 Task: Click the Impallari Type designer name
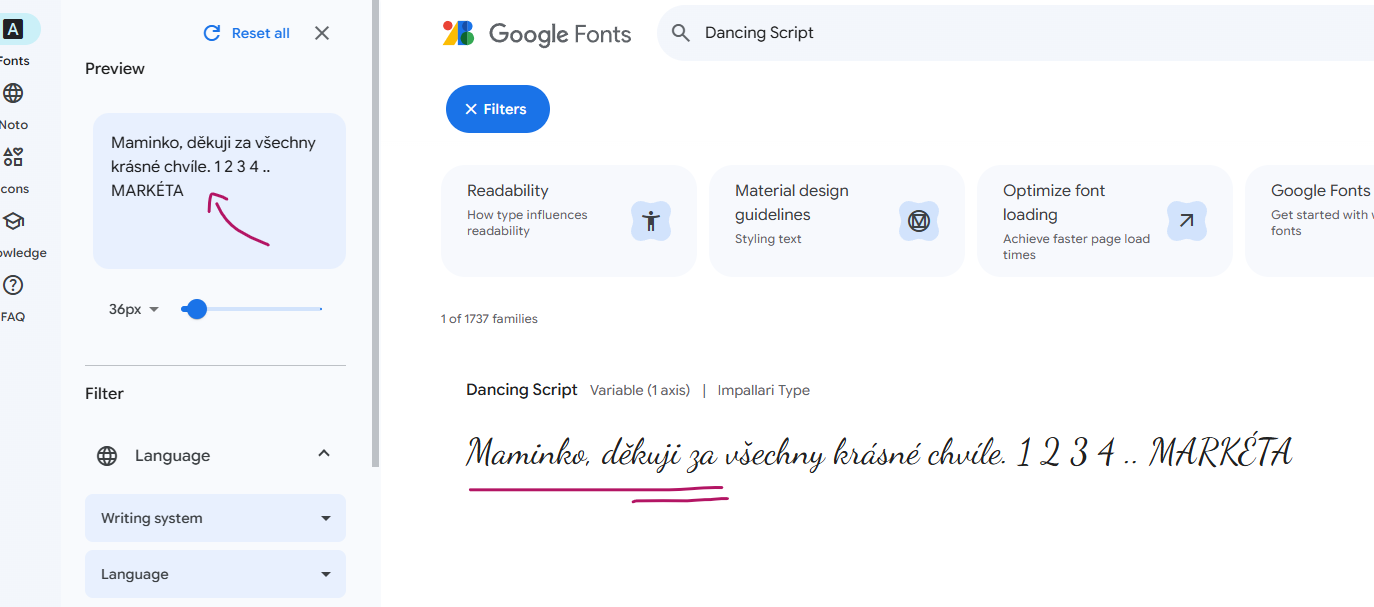(x=764, y=390)
